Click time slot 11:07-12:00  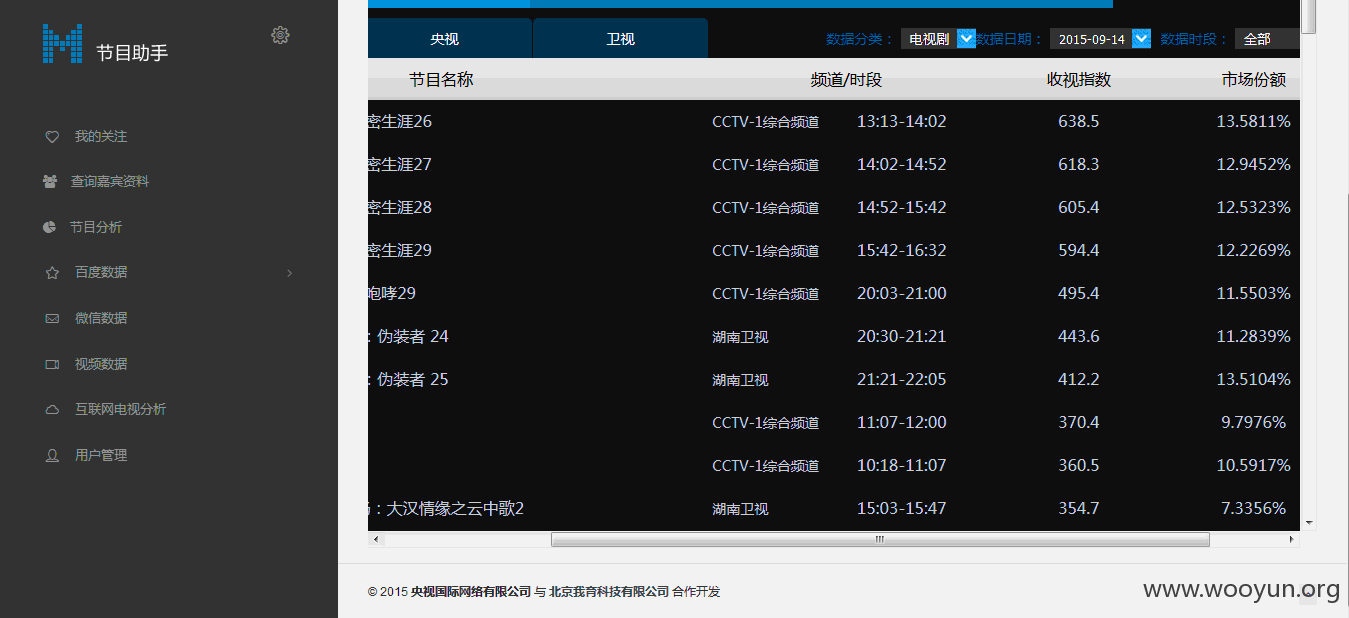point(902,422)
